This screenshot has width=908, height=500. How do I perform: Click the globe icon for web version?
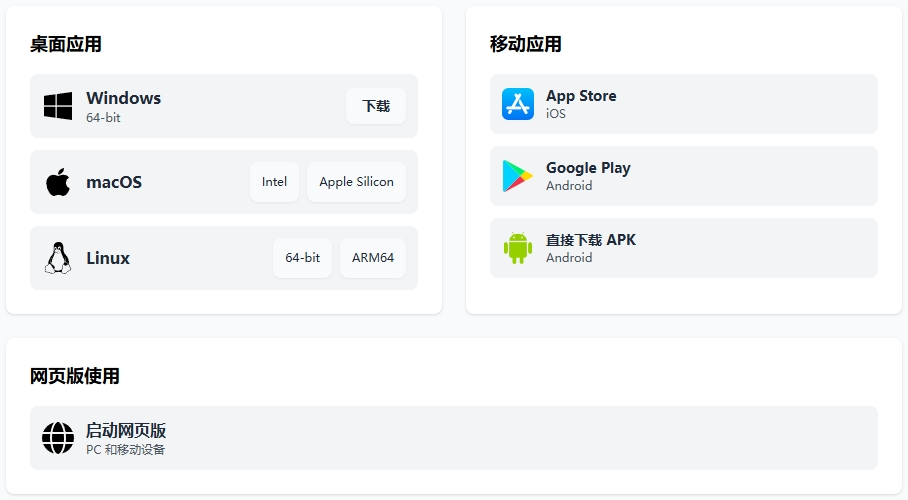click(58, 438)
